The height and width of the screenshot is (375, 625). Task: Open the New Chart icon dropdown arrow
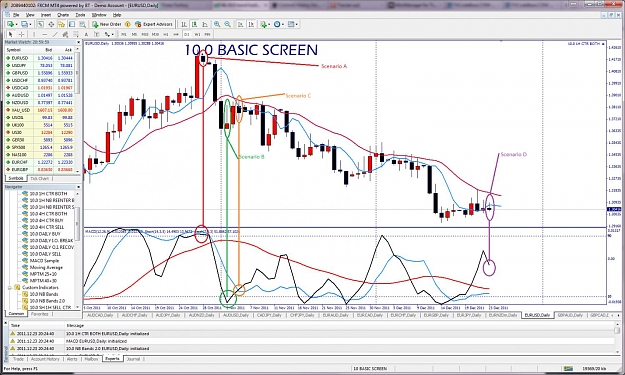[16, 24]
